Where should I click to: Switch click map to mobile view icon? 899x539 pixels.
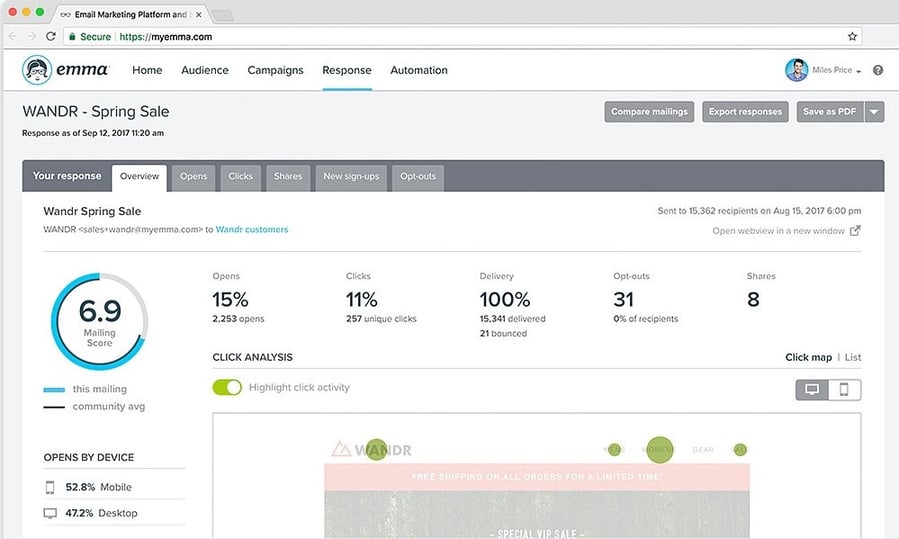tap(844, 389)
